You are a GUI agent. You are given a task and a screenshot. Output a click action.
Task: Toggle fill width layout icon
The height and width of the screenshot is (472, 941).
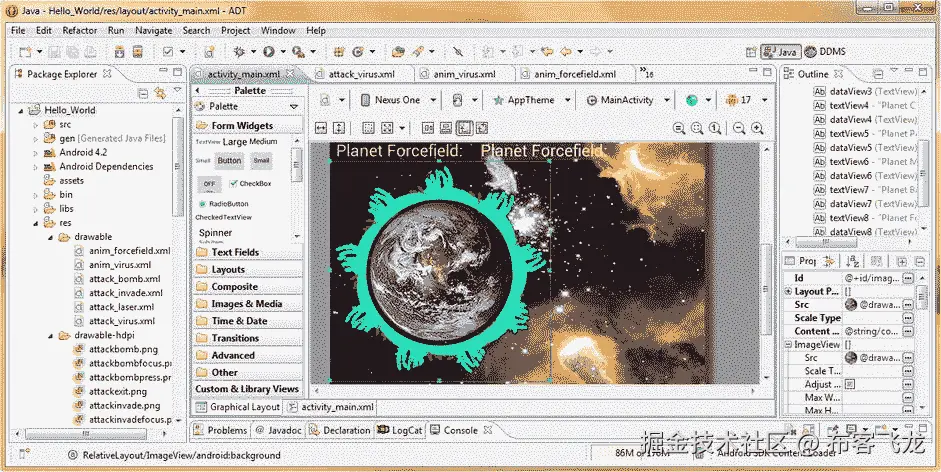click(321, 128)
